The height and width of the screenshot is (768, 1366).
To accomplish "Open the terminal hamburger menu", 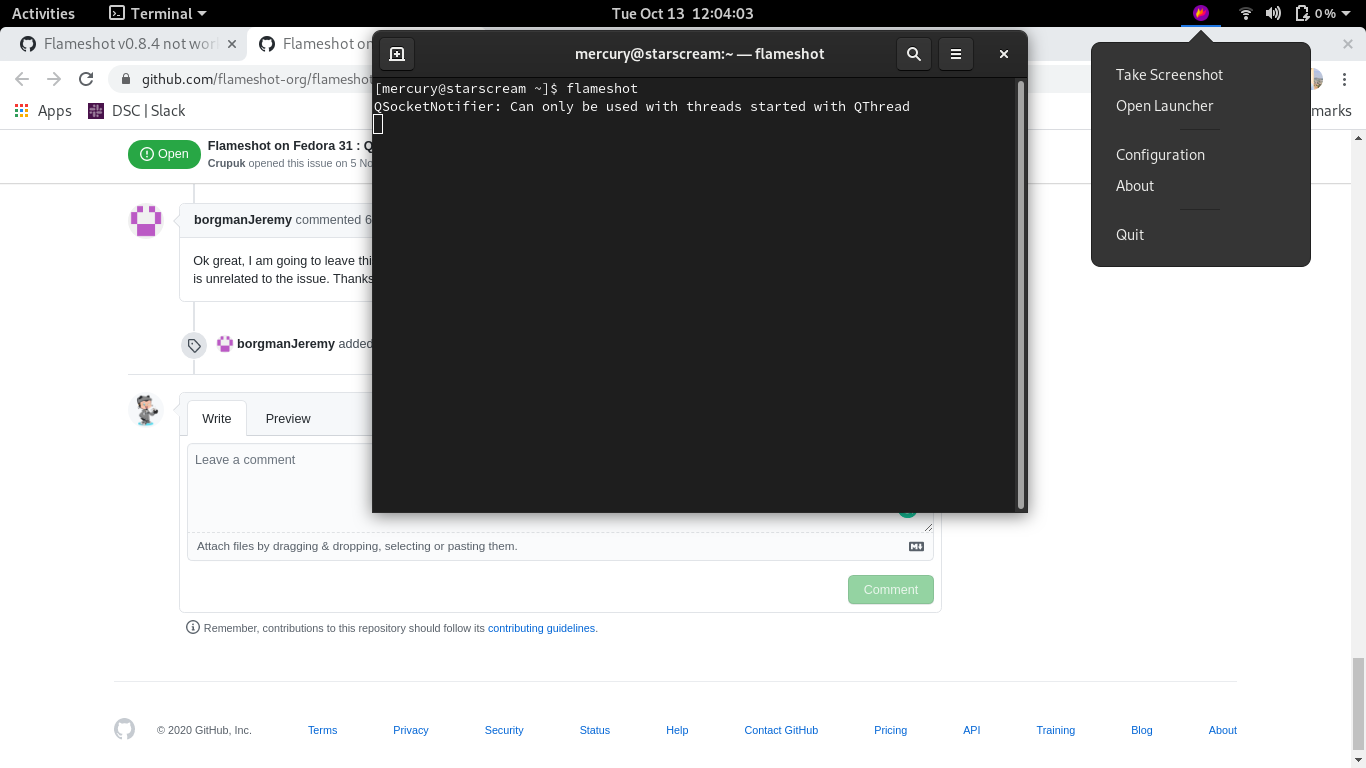I will [x=956, y=54].
